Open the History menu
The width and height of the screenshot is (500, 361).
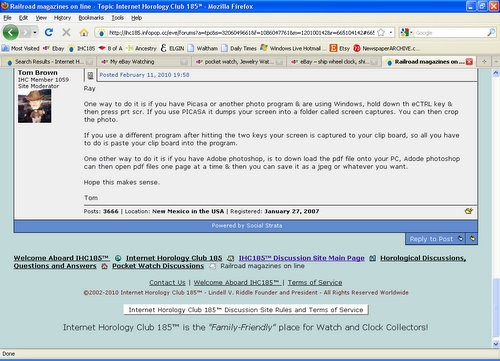click(62, 18)
